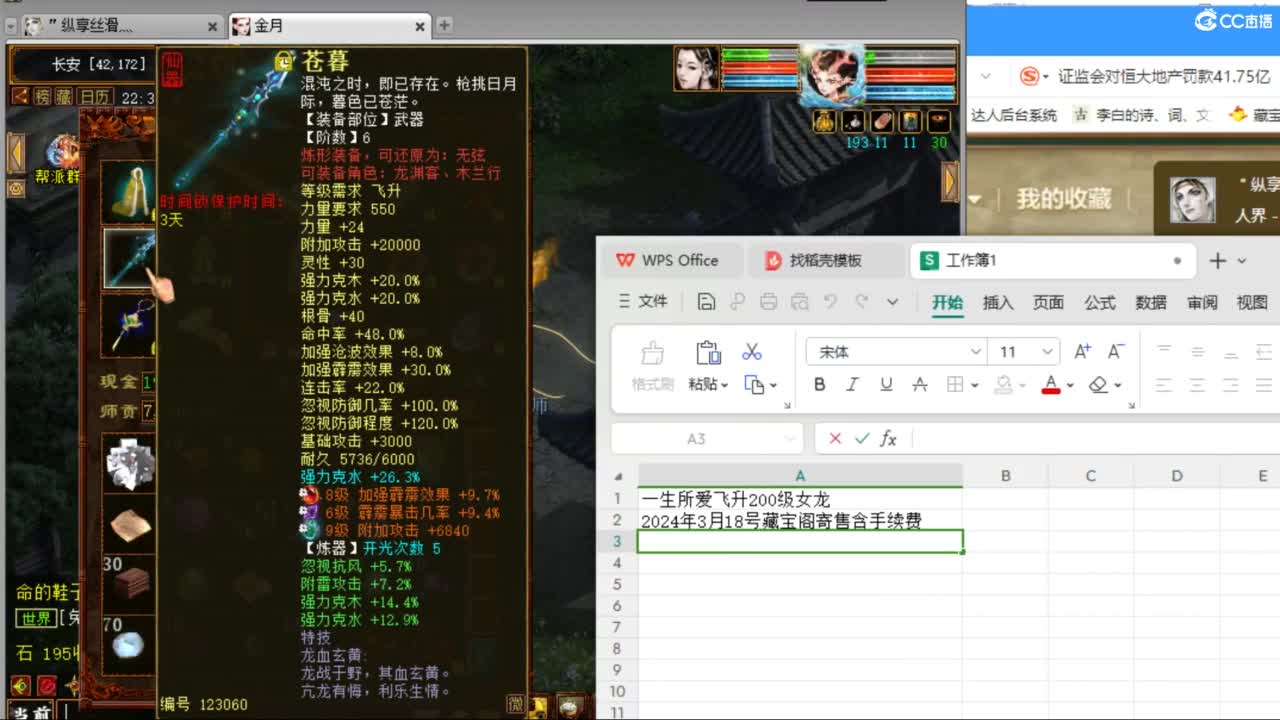This screenshot has width=1280, height=720.
Task: Open the name box dropdown for A3
Action: 791,439
